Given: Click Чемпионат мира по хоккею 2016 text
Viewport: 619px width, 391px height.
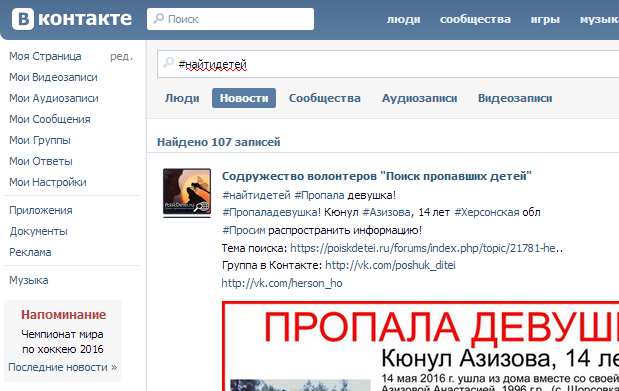Looking at the screenshot, I should pos(63,342).
